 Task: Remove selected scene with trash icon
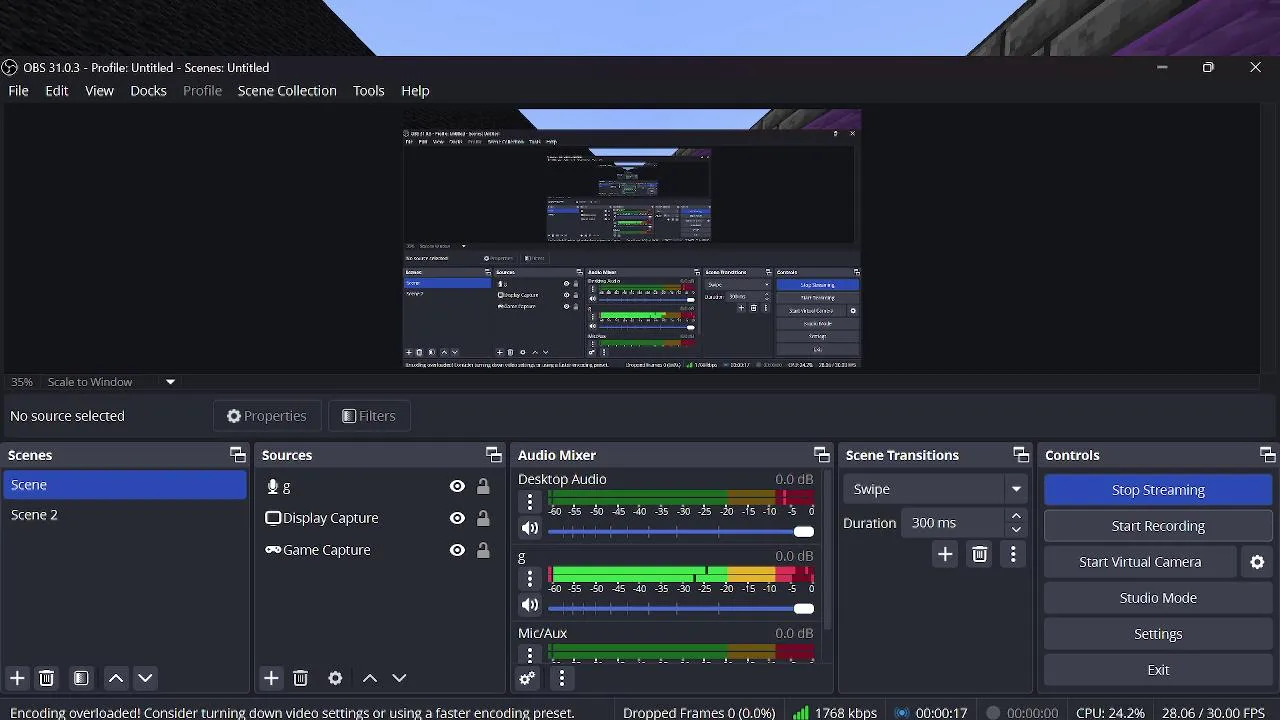[x=46, y=678]
